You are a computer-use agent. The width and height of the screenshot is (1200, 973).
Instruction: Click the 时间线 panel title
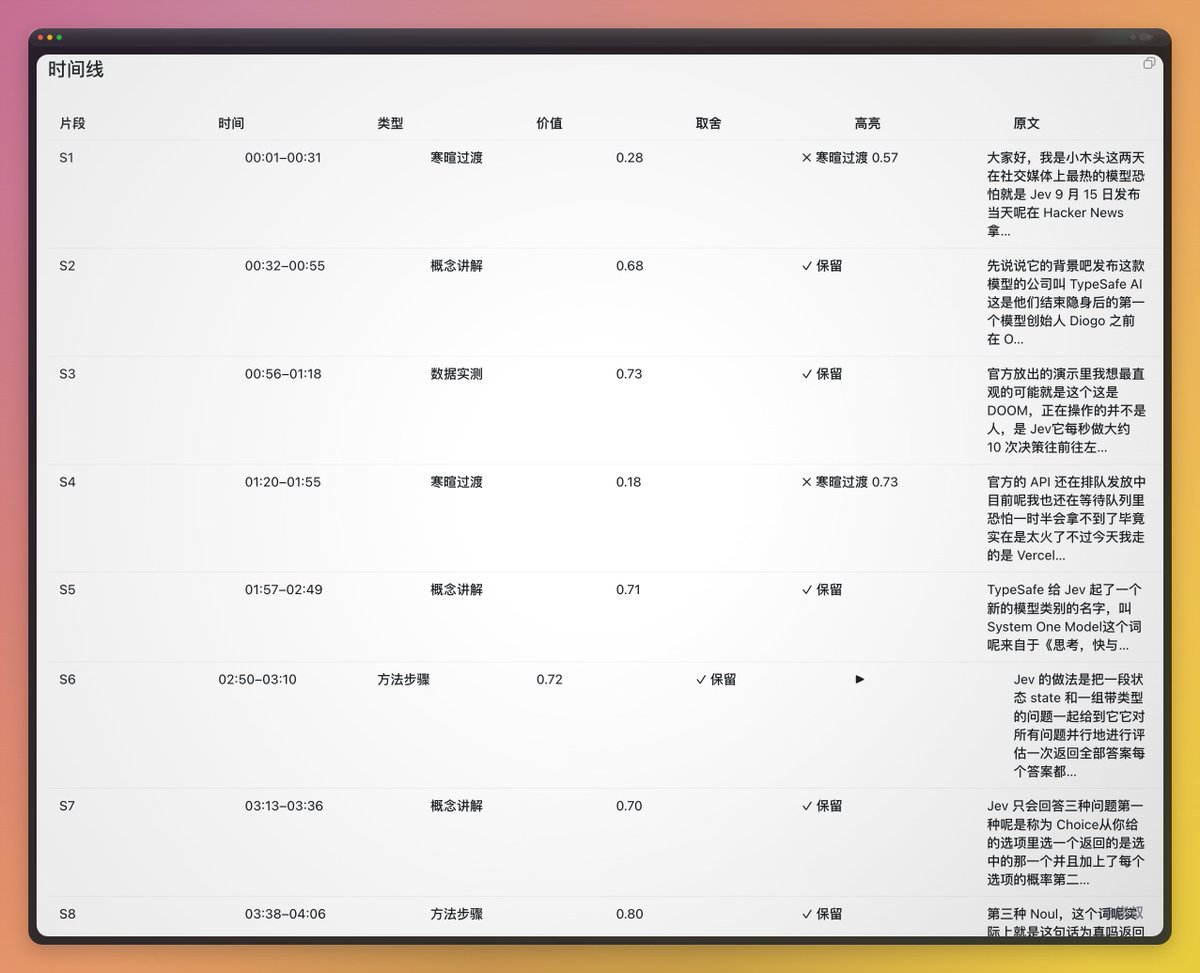[75, 70]
